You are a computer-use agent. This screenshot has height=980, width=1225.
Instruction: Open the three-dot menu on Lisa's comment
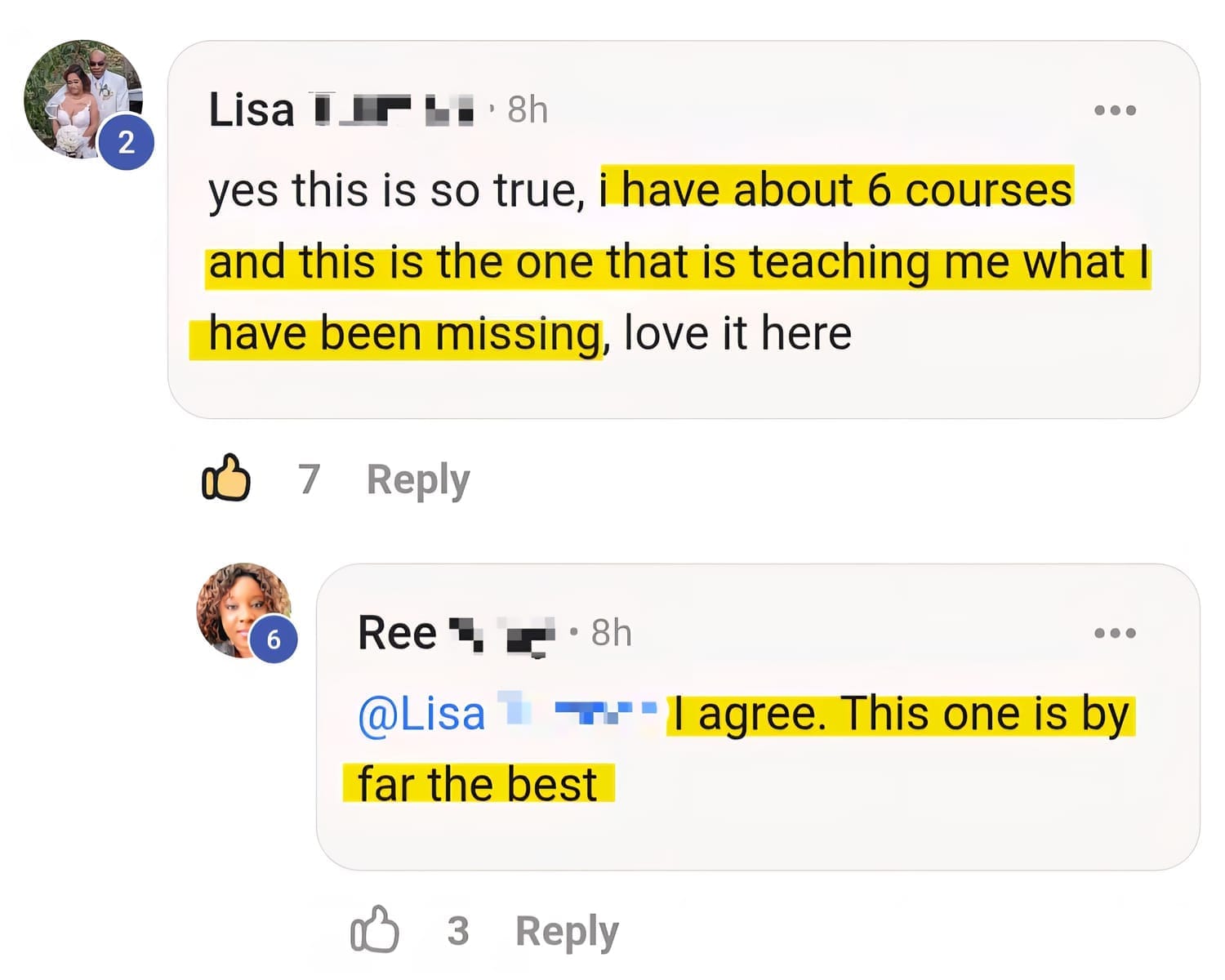[1115, 110]
